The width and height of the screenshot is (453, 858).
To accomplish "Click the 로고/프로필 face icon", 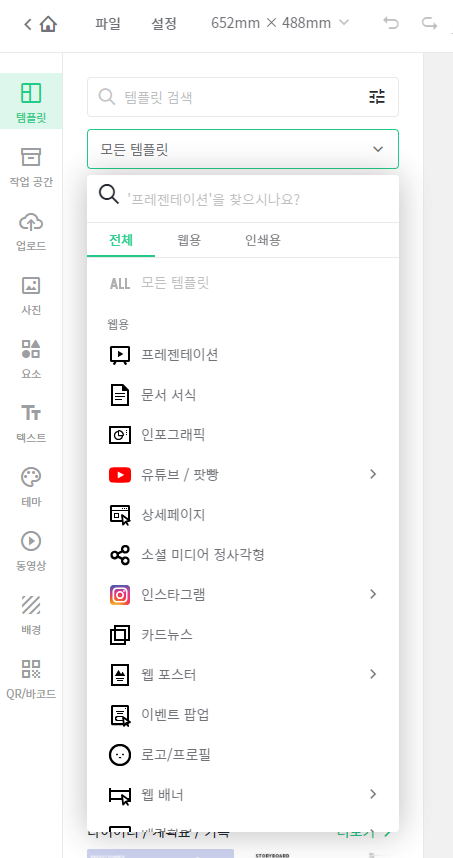I will coord(120,755).
